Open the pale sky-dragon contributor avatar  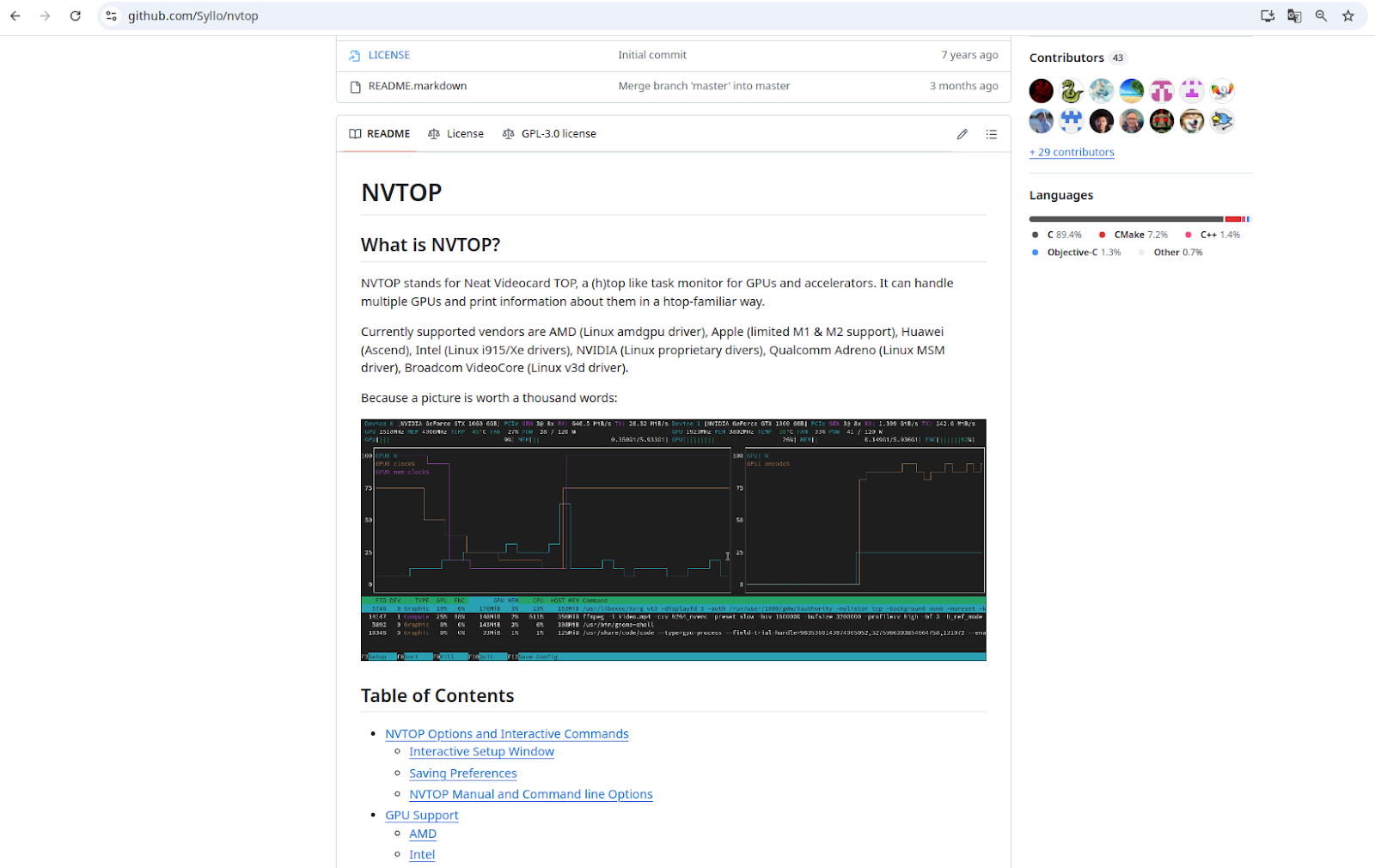[1102, 91]
